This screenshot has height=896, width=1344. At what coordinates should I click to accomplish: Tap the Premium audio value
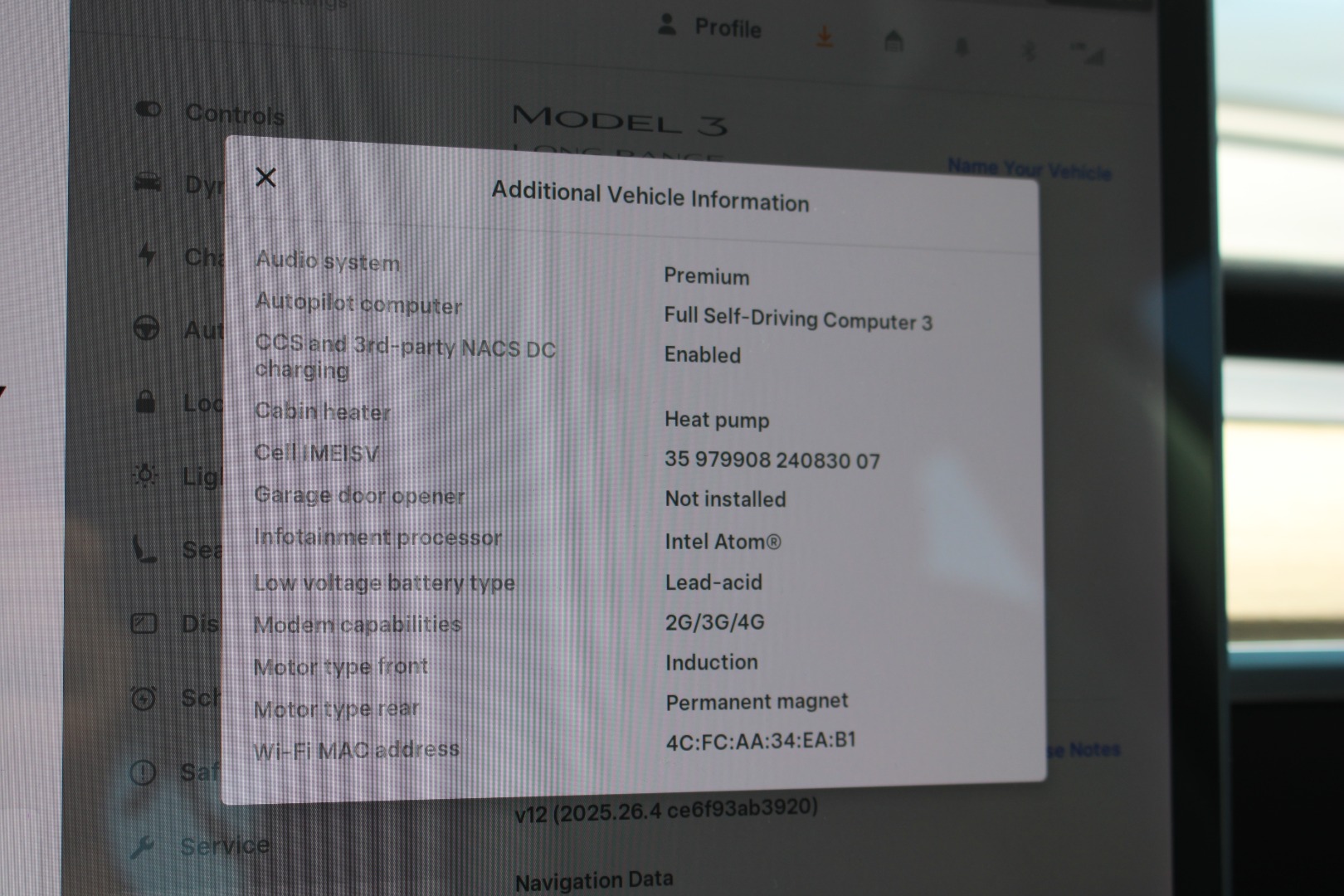(x=707, y=276)
